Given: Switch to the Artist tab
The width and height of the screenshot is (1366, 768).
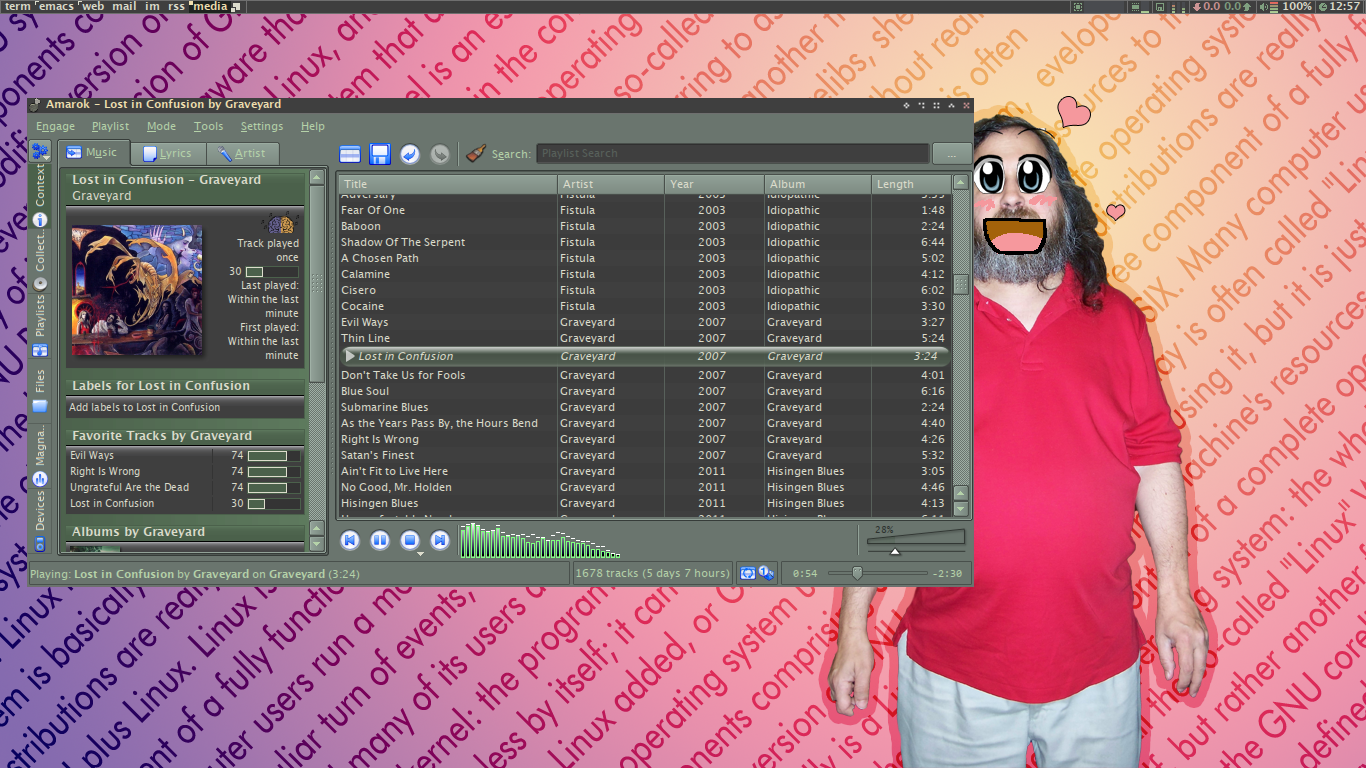Looking at the screenshot, I should pos(242,153).
